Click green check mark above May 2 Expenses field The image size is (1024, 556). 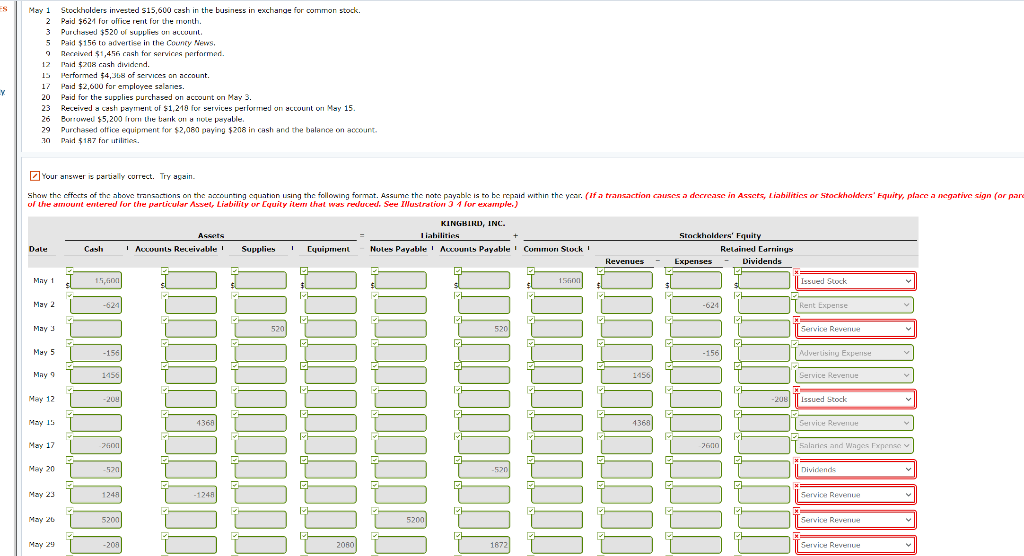(x=669, y=295)
